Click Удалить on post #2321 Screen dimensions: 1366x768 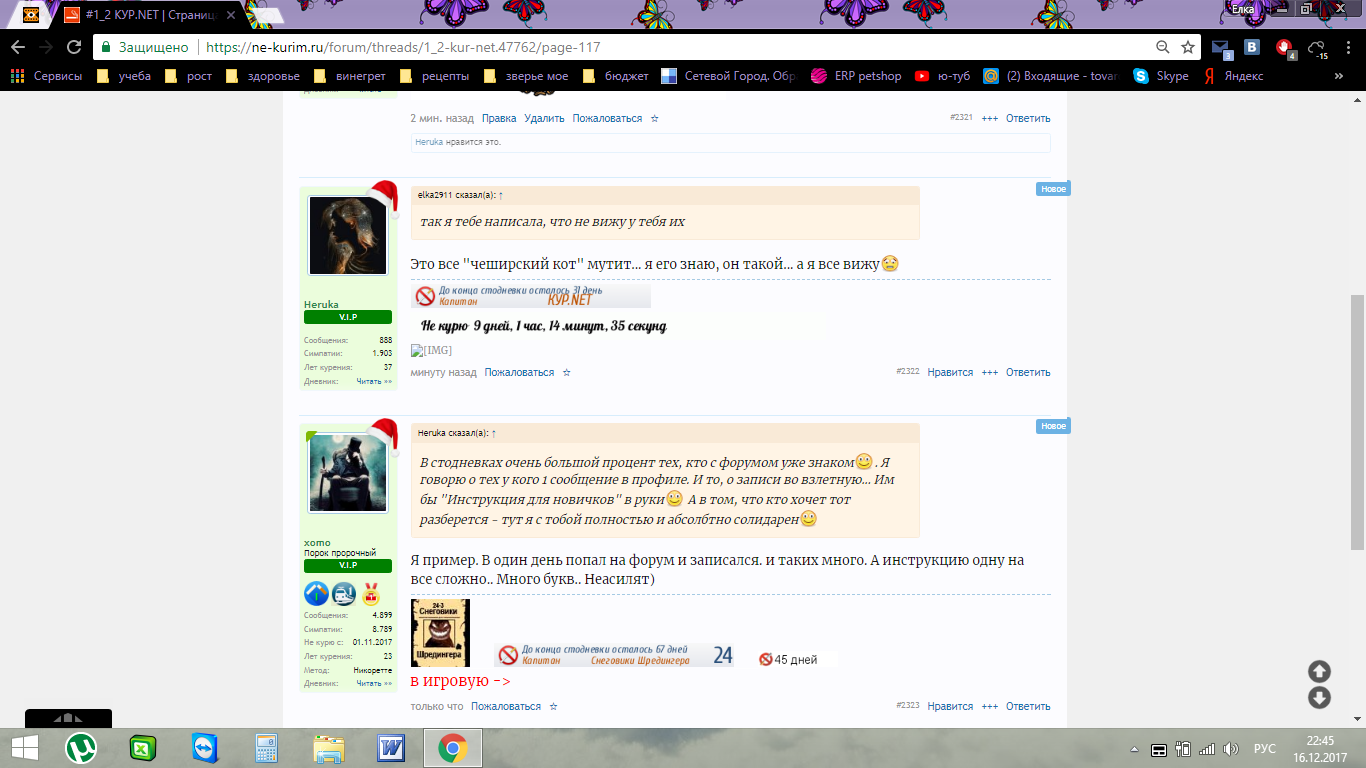[x=545, y=118]
